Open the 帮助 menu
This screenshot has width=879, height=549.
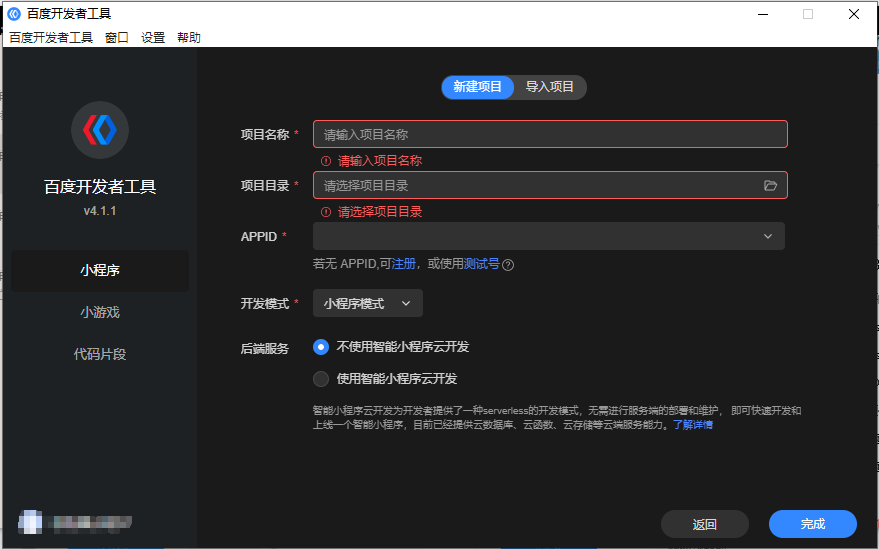(x=189, y=38)
